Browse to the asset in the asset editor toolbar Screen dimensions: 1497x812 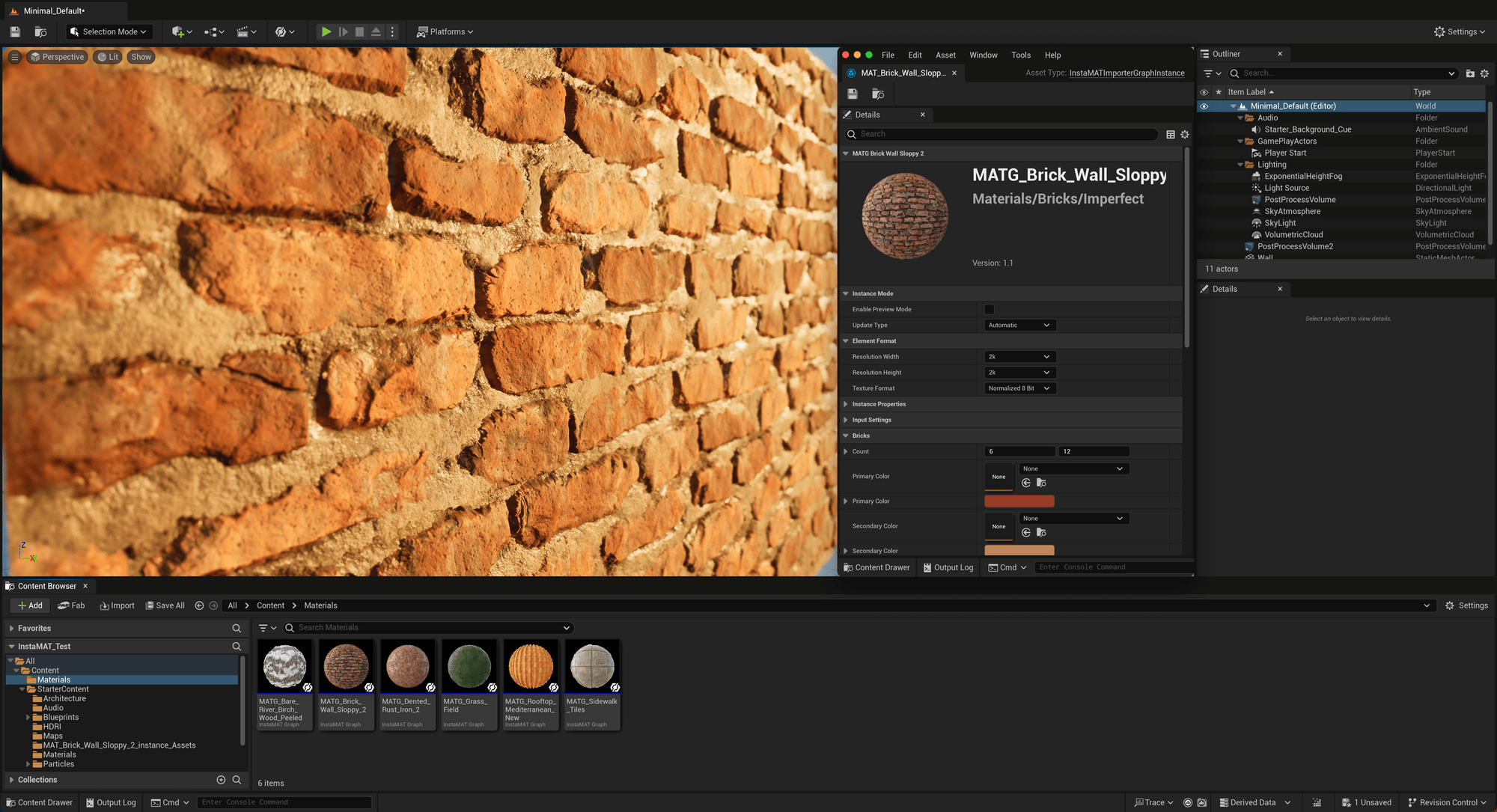coord(878,94)
